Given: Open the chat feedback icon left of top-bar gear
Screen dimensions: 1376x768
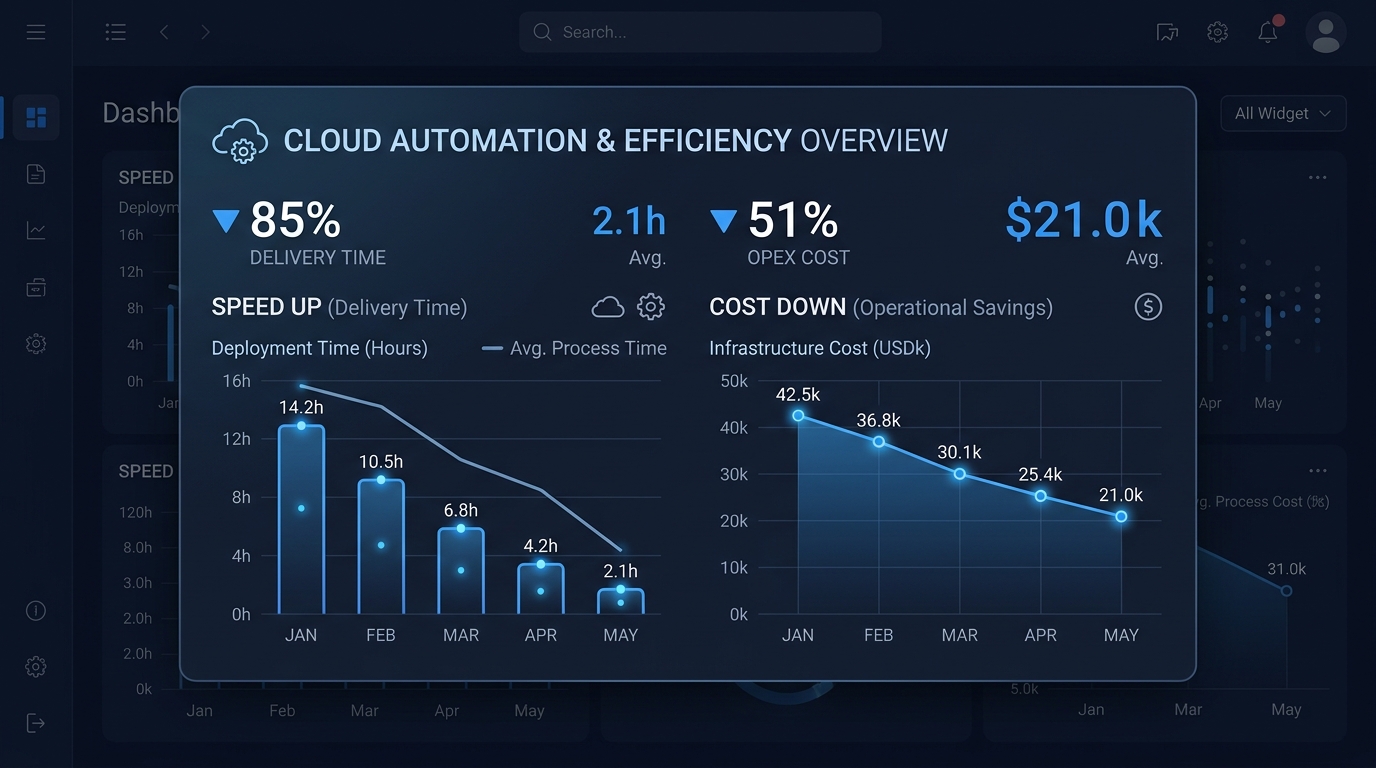Looking at the screenshot, I should pyautogui.click(x=1167, y=32).
